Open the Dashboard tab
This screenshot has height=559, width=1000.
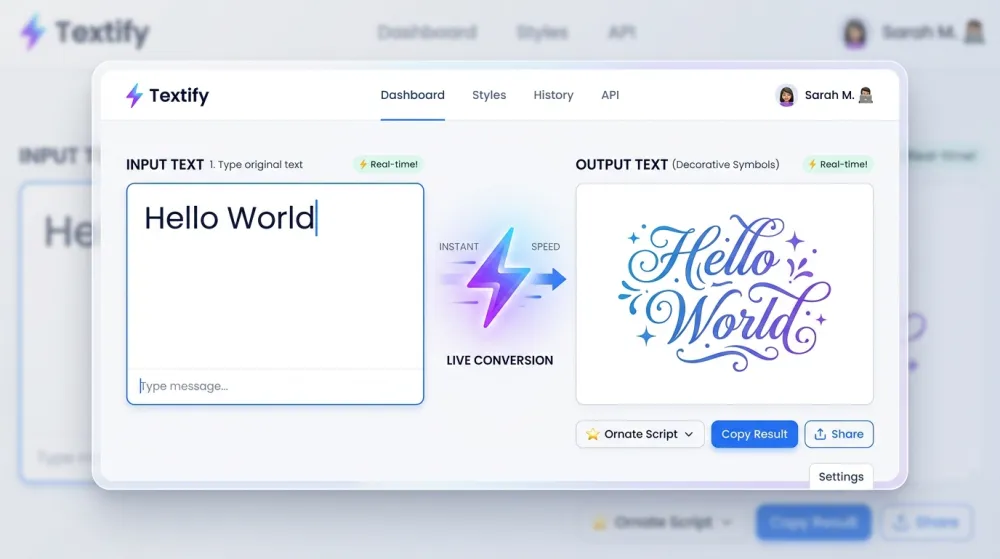[413, 95]
